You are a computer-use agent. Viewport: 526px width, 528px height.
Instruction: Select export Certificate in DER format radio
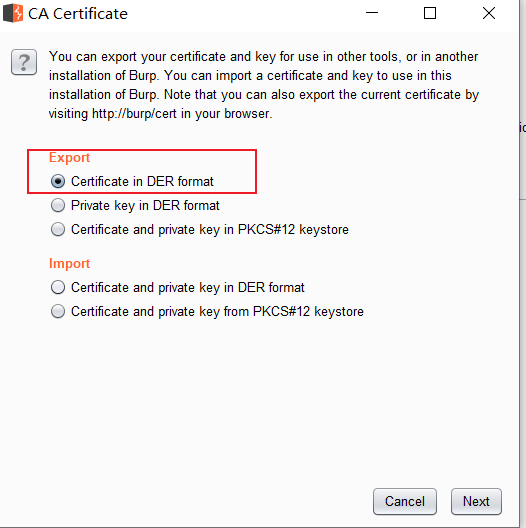[x=58, y=181]
